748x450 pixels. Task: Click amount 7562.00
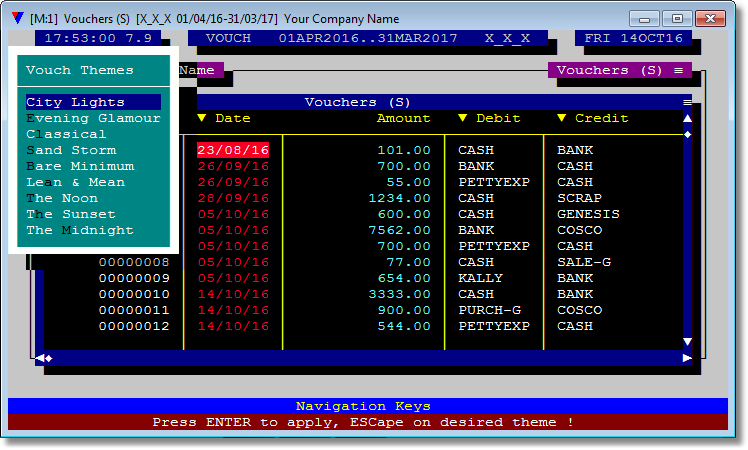point(399,230)
